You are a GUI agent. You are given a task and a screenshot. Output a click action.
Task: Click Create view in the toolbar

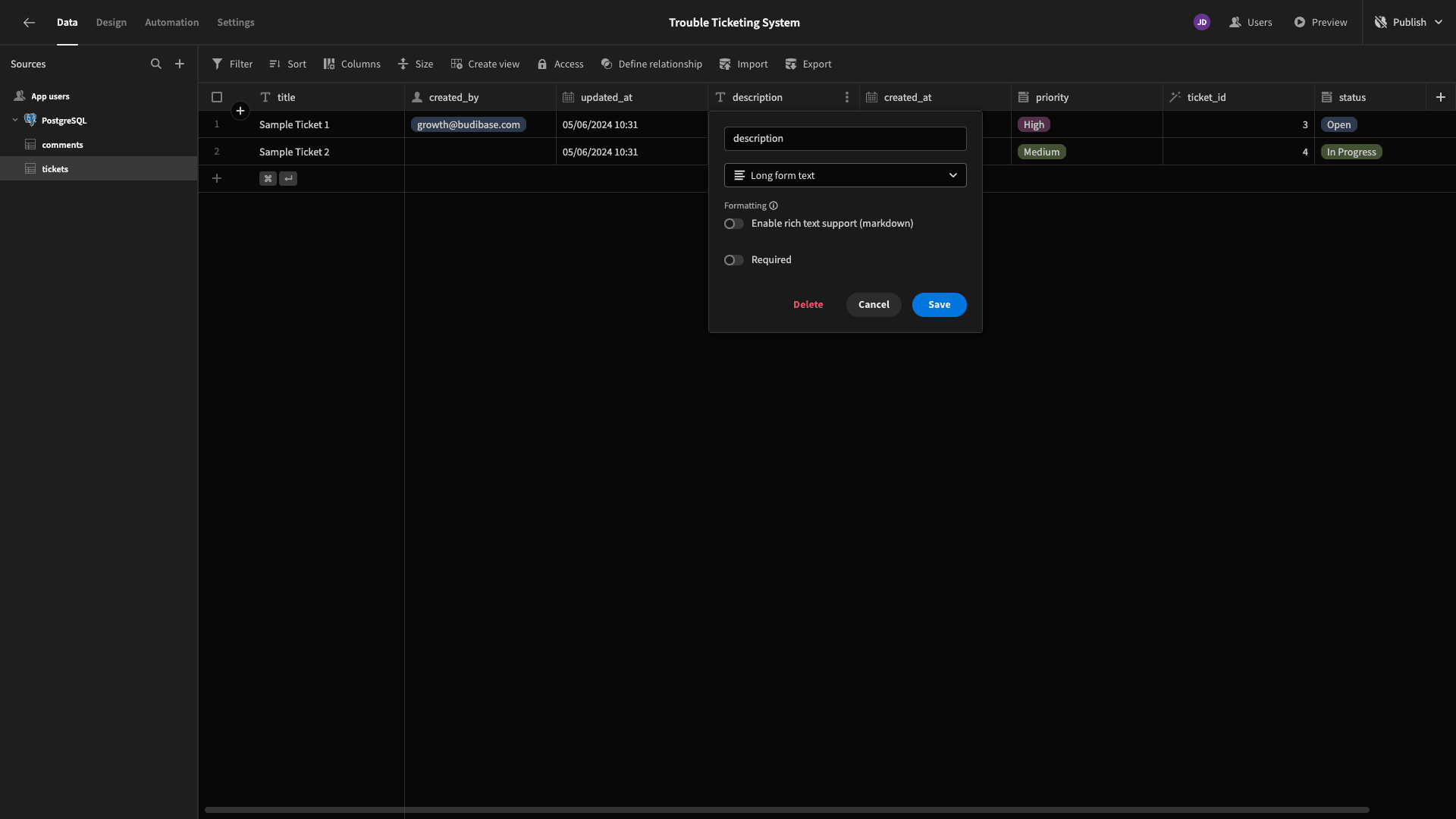point(485,64)
